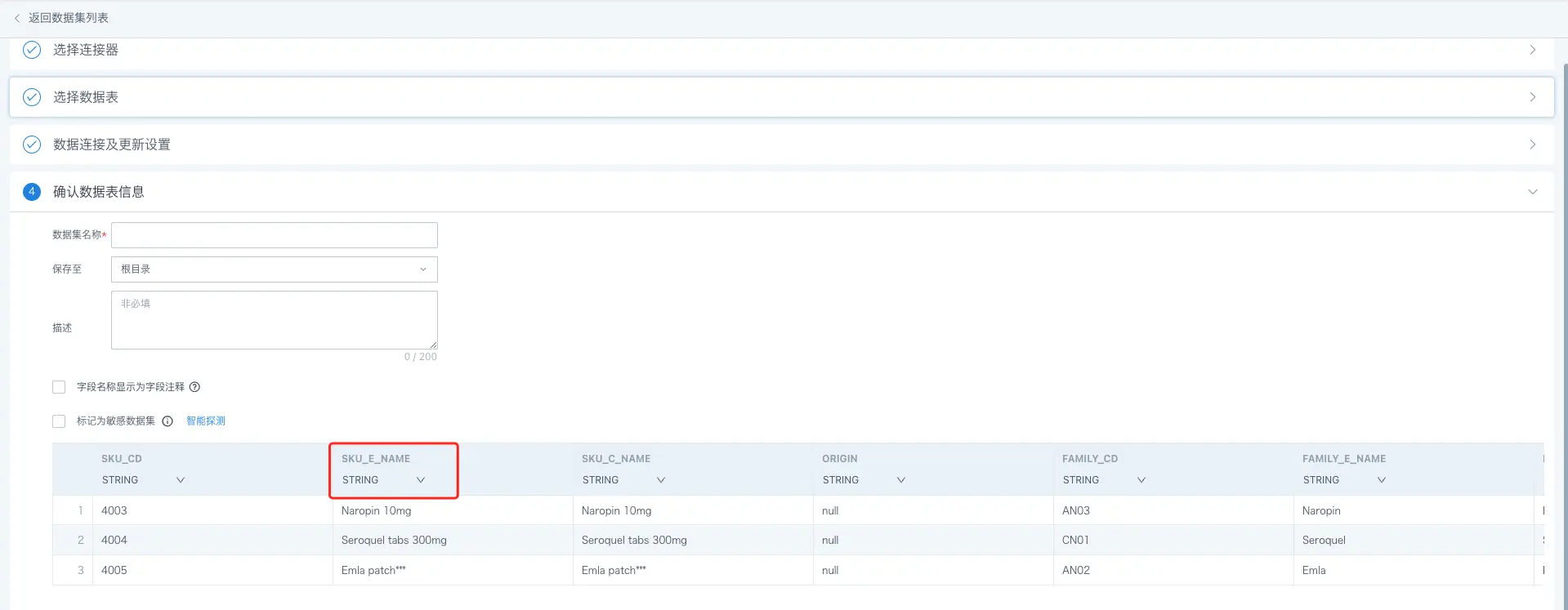The image size is (1568, 610).
Task: Select cell 4004 in SKU_CD column
Action: pos(114,540)
